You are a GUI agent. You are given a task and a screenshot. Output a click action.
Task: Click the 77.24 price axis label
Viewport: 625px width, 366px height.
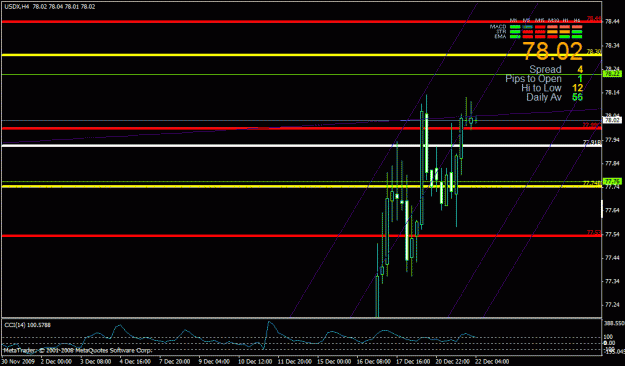pos(612,305)
